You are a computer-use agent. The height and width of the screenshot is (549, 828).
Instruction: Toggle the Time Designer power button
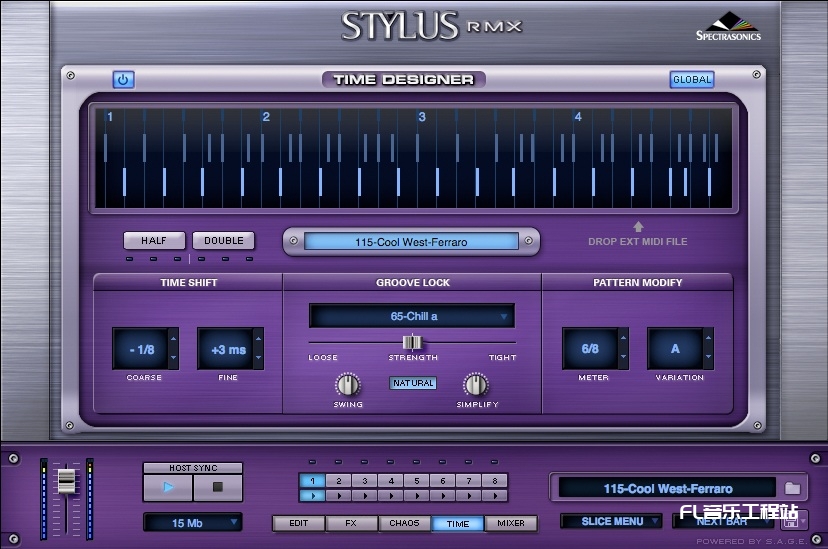coord(123,80)
